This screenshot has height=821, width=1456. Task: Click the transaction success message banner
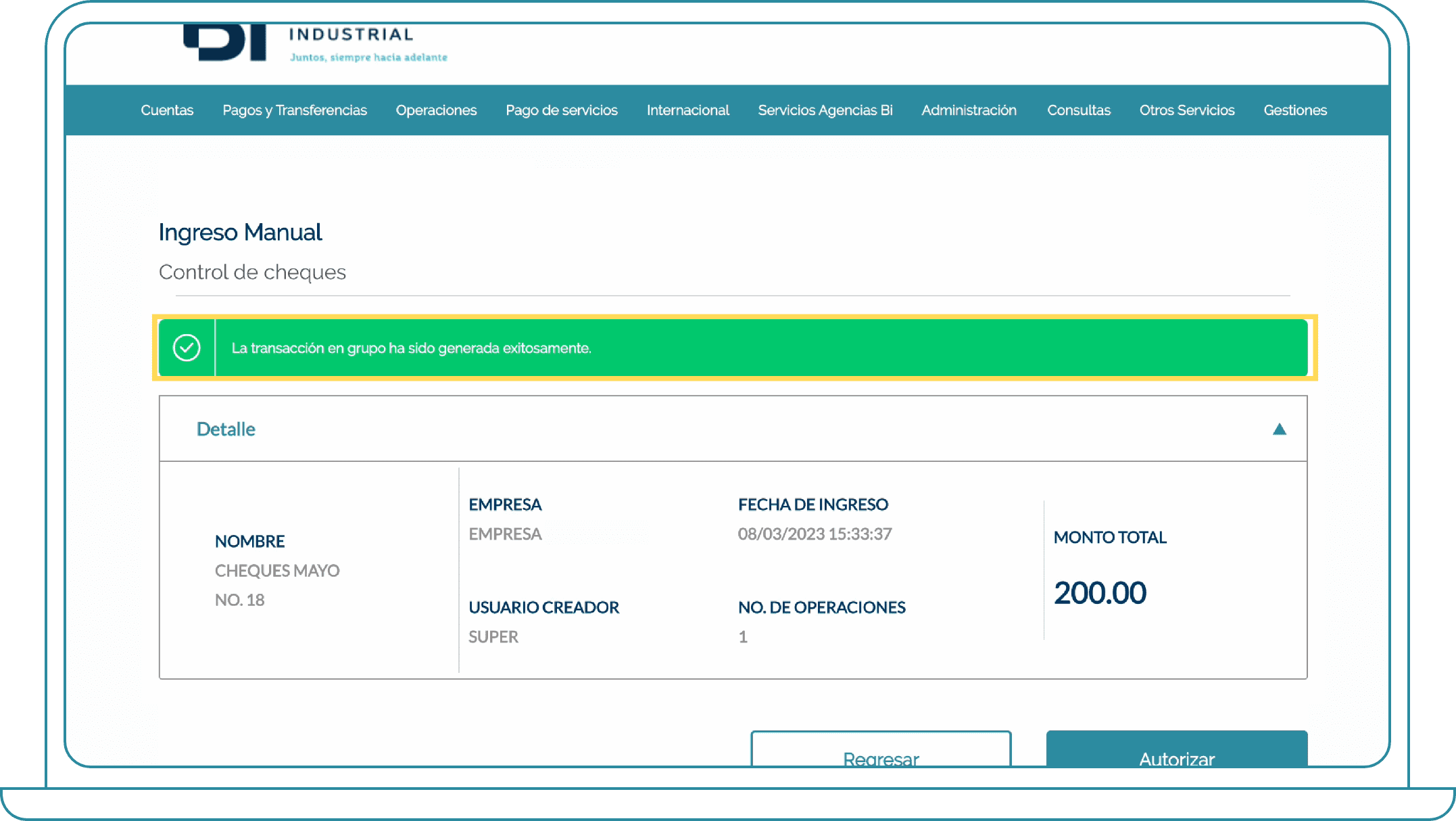(411, 348)
